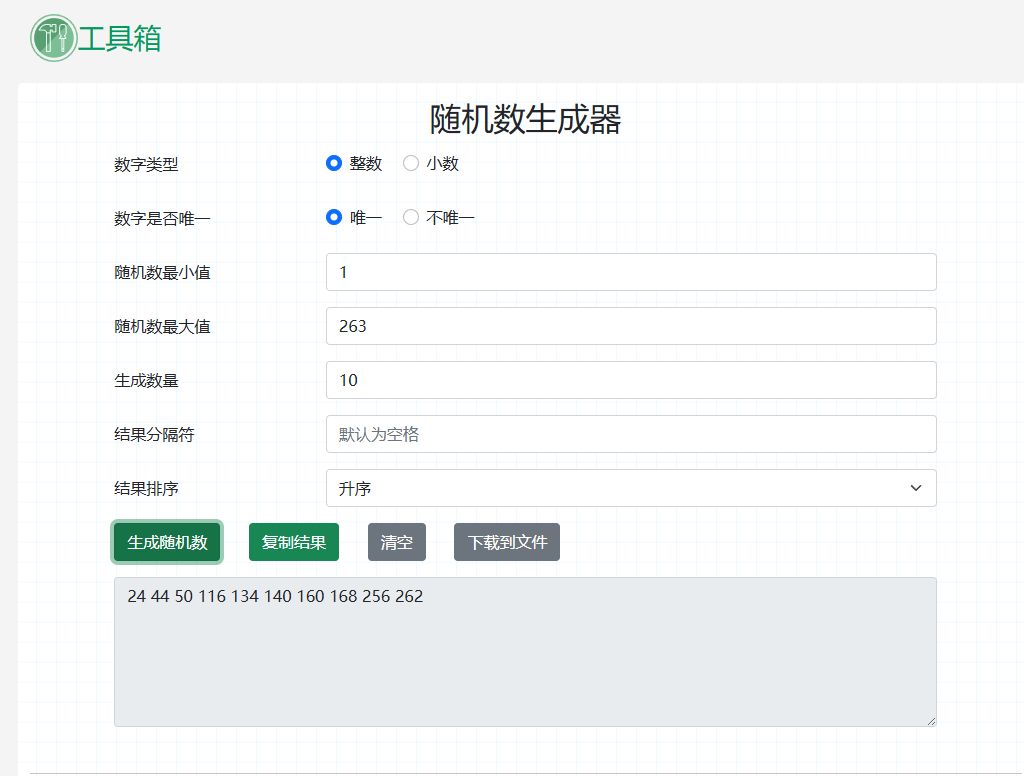1024x776 pixels.
Task: Click the 复制结果 button
Action: tap(294, 542)
